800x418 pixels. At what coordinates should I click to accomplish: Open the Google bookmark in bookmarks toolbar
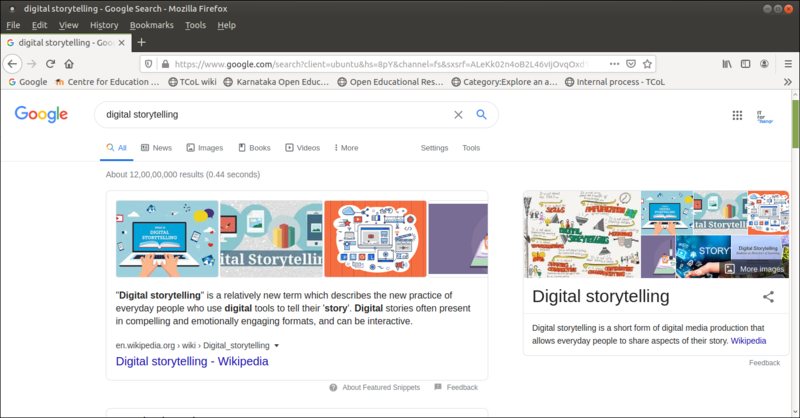[x=28, y=82]
